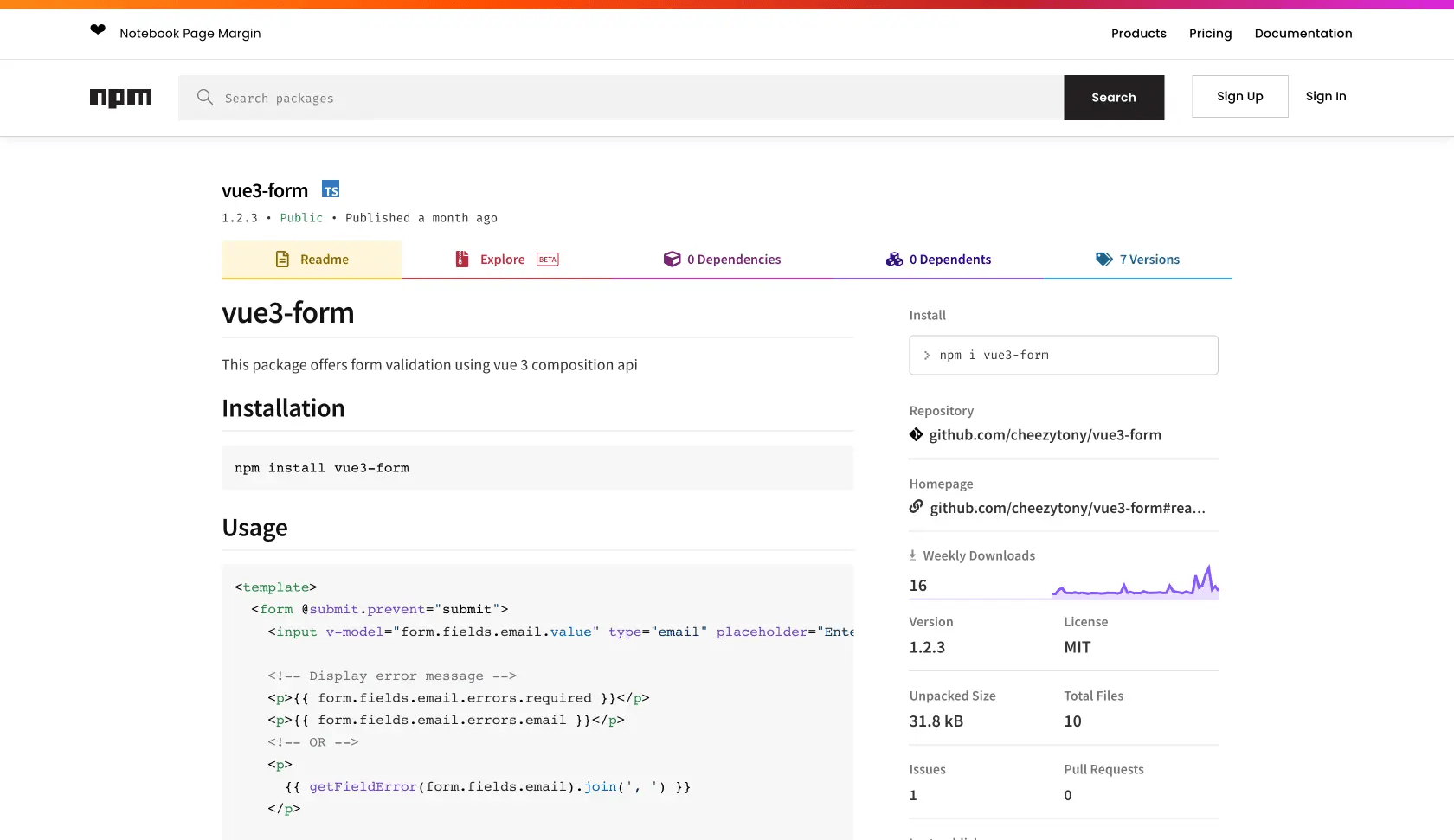The height and width of the screenshot is (840, 1454).
Task: Click the Versions tags icon
Action: click(x=1104, y=259)
